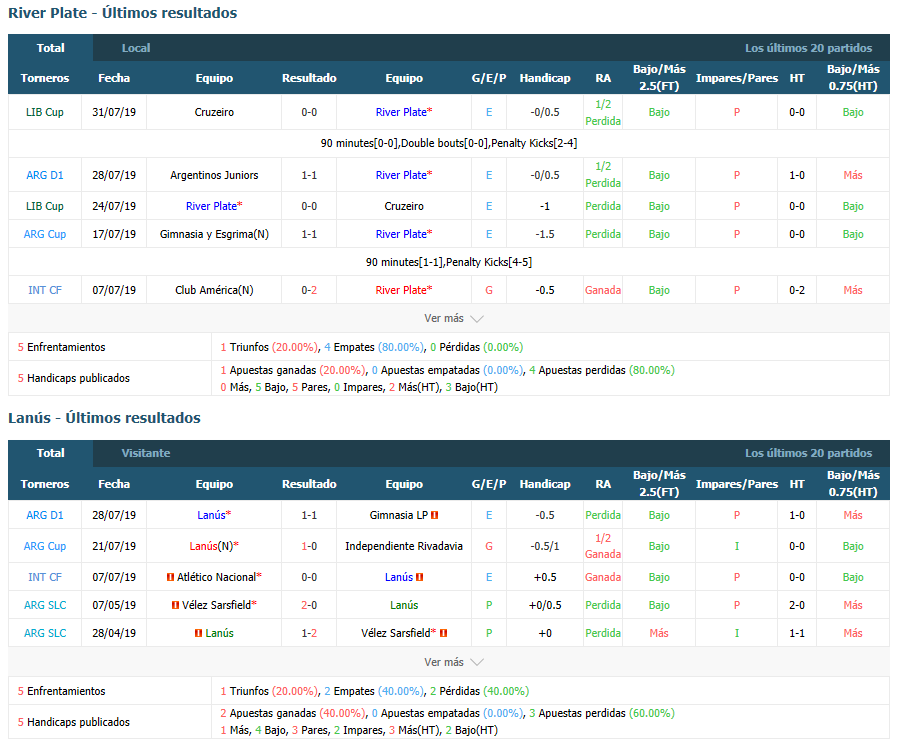
Task: Click heading 'River Plate - Últimos resultados'
Action: point(123,13)
